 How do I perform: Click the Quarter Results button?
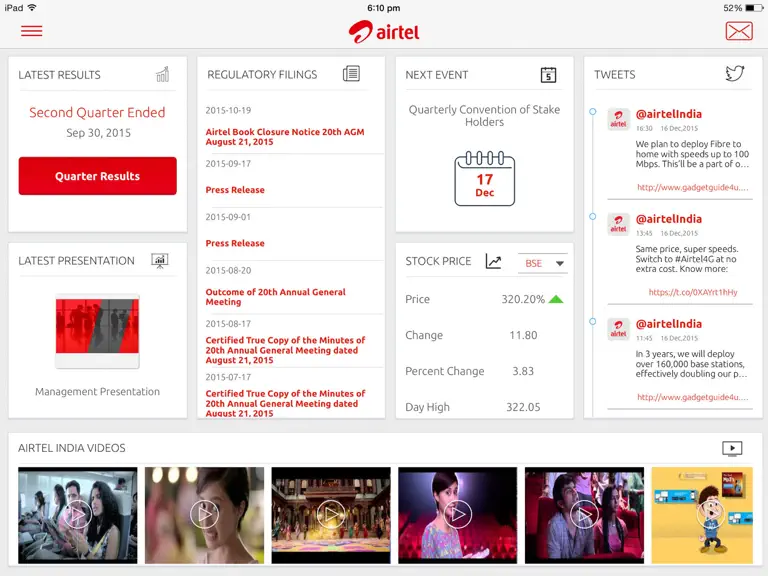[97, 176]
